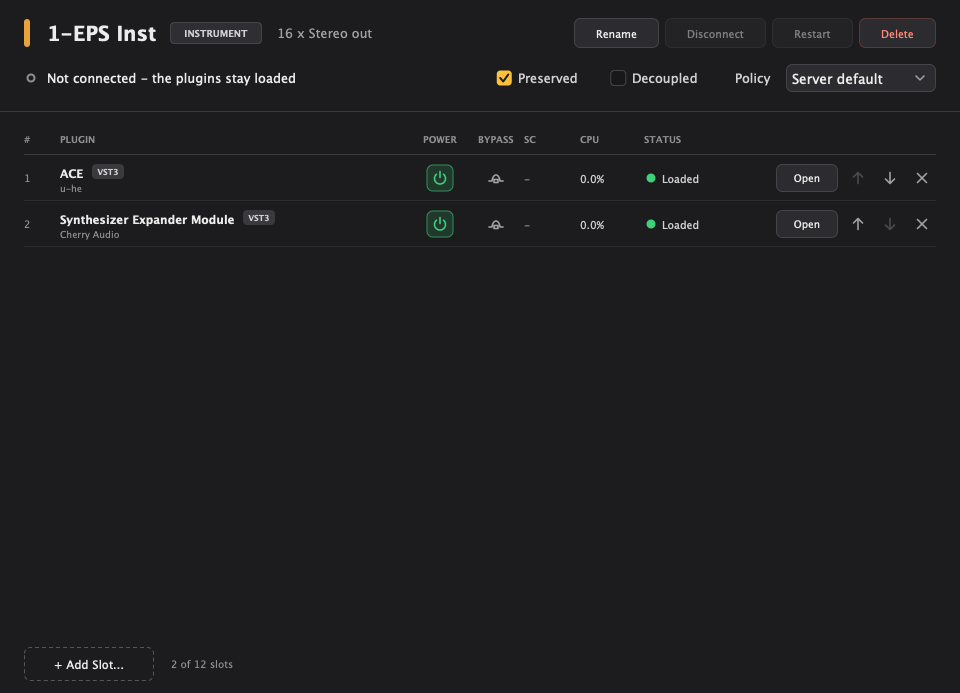
Task: Bypass the Synthesizer Expander Module plugin
Action: pyautogui.click(x=496, y=225)
